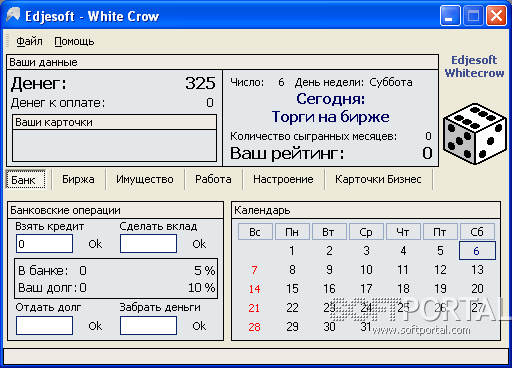
Task: Click the Сделать вклад input field
Action: click(148, 244)
